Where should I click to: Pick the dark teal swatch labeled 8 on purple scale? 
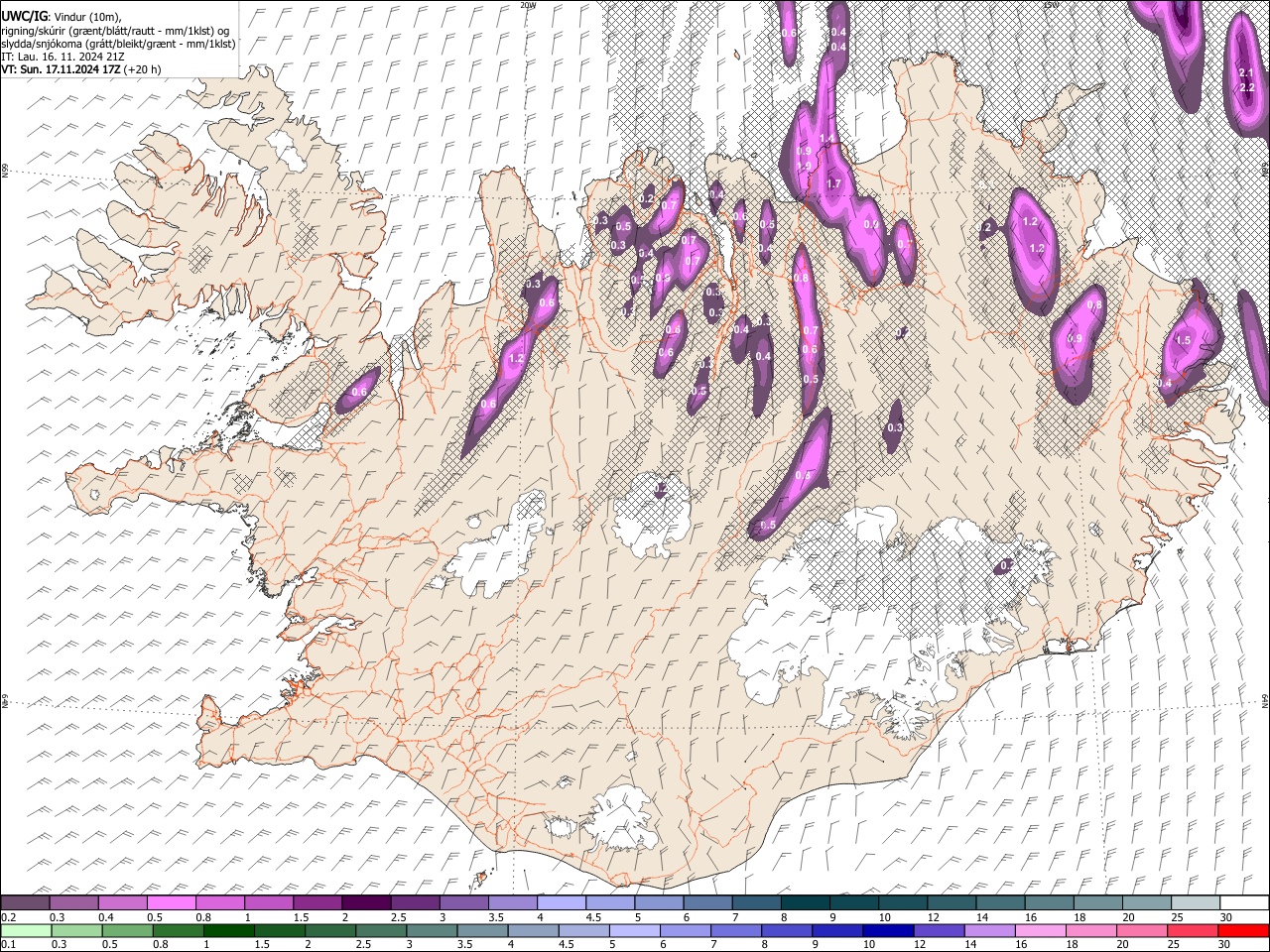[806, 903]
